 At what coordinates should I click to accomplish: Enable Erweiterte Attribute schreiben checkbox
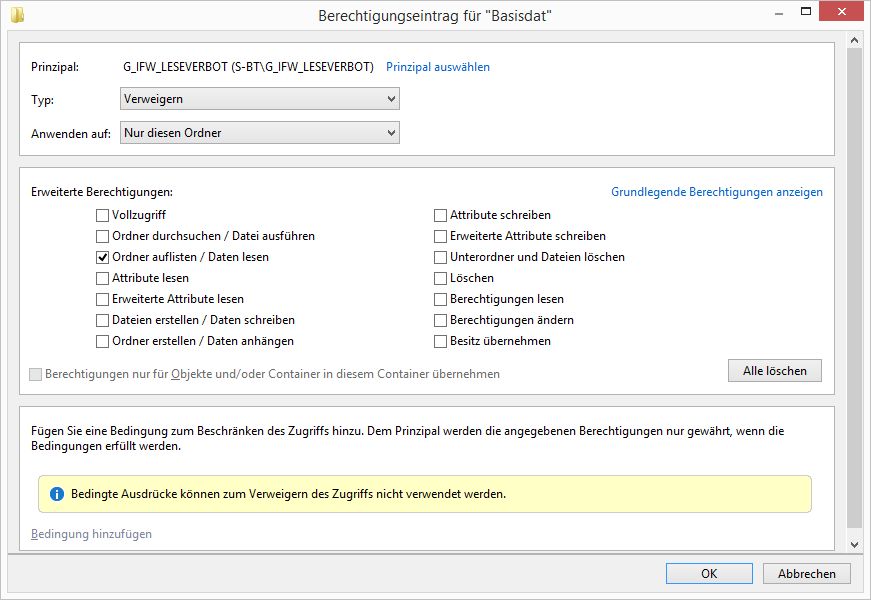pos(440,236)
